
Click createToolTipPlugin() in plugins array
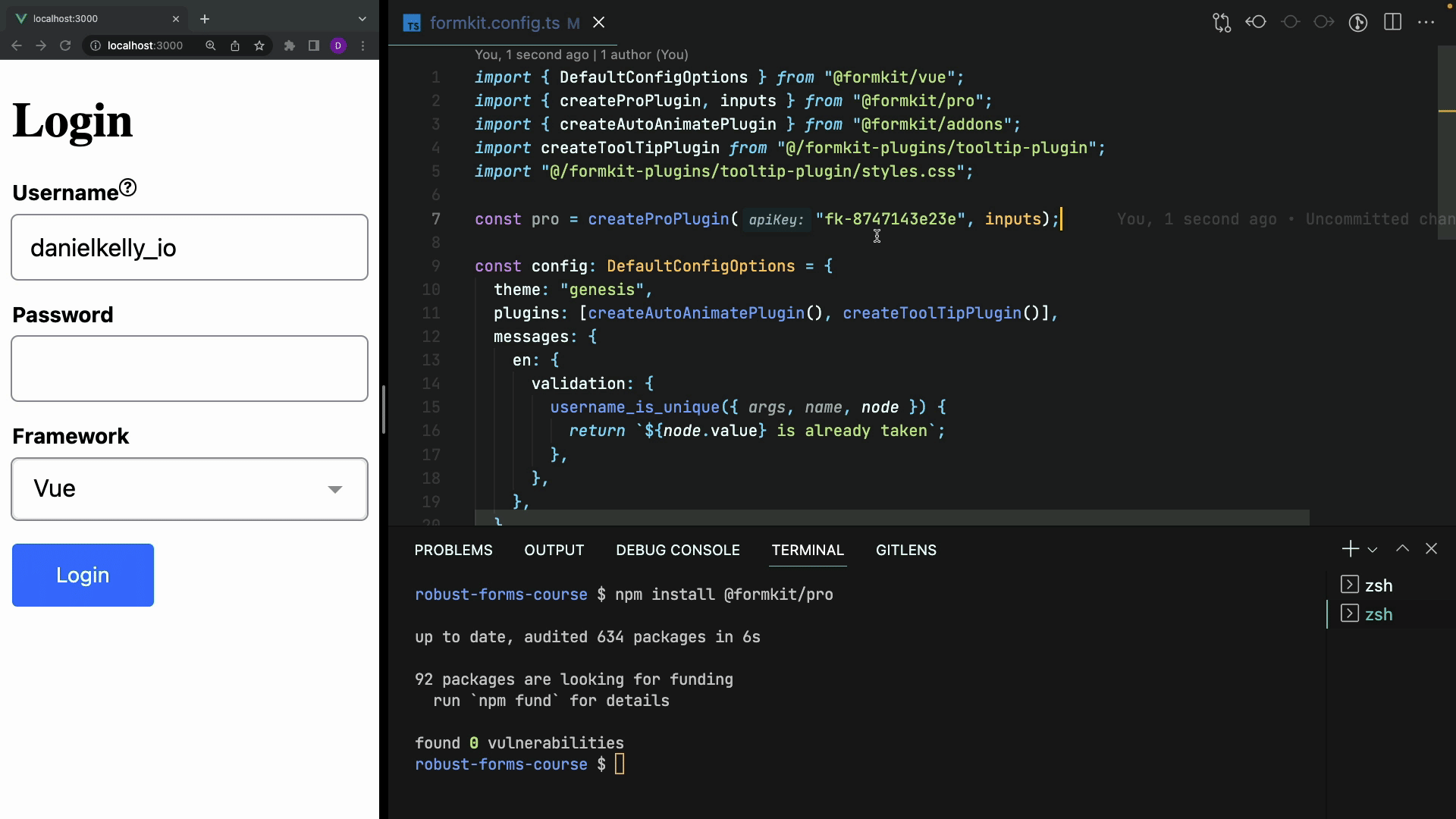(941, 313)
